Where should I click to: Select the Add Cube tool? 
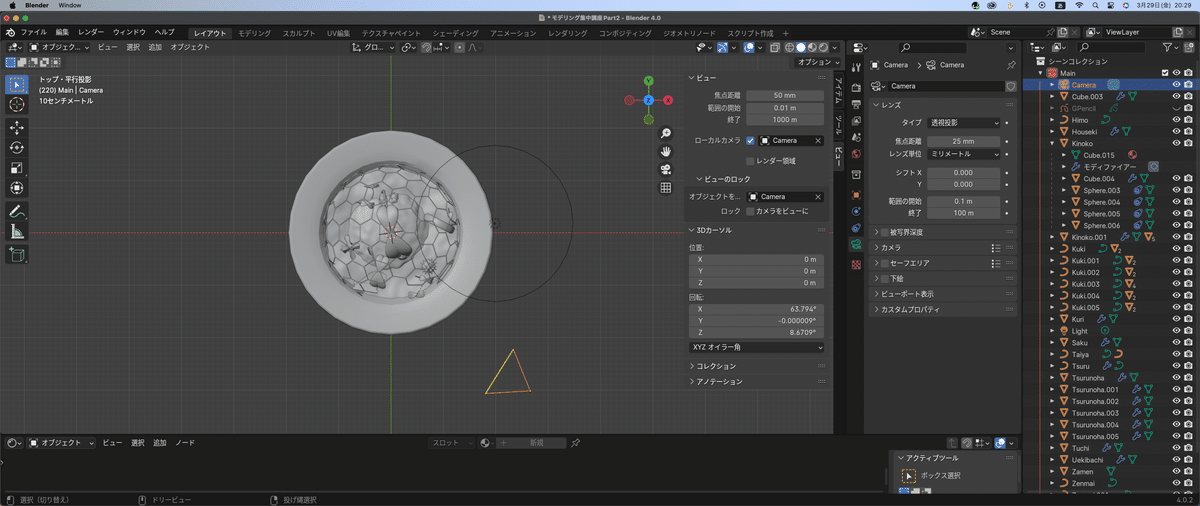click(x=17, y=256)
